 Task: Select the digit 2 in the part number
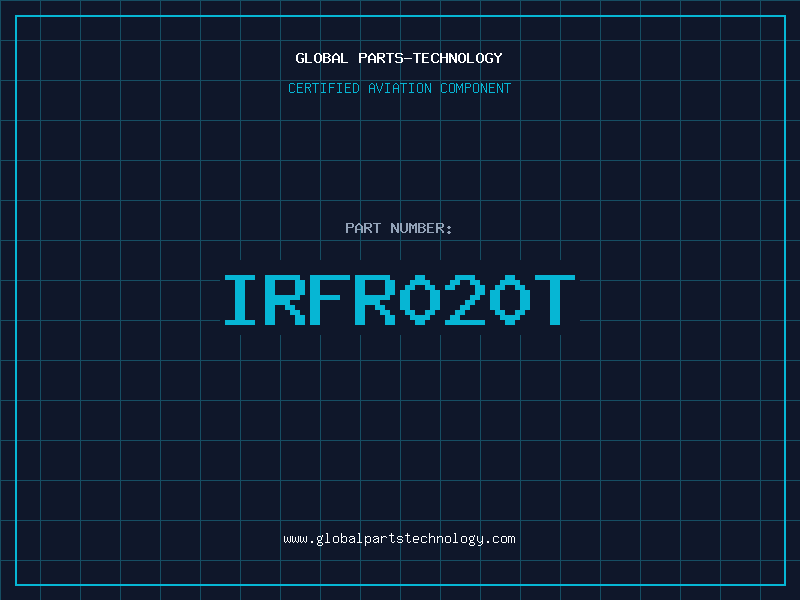(465, 300)
